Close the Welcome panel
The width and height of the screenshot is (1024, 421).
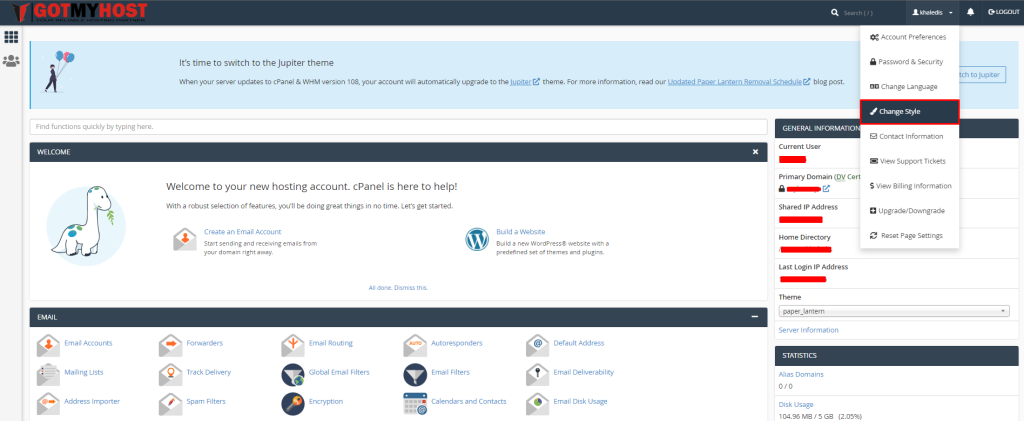[755, 152]
